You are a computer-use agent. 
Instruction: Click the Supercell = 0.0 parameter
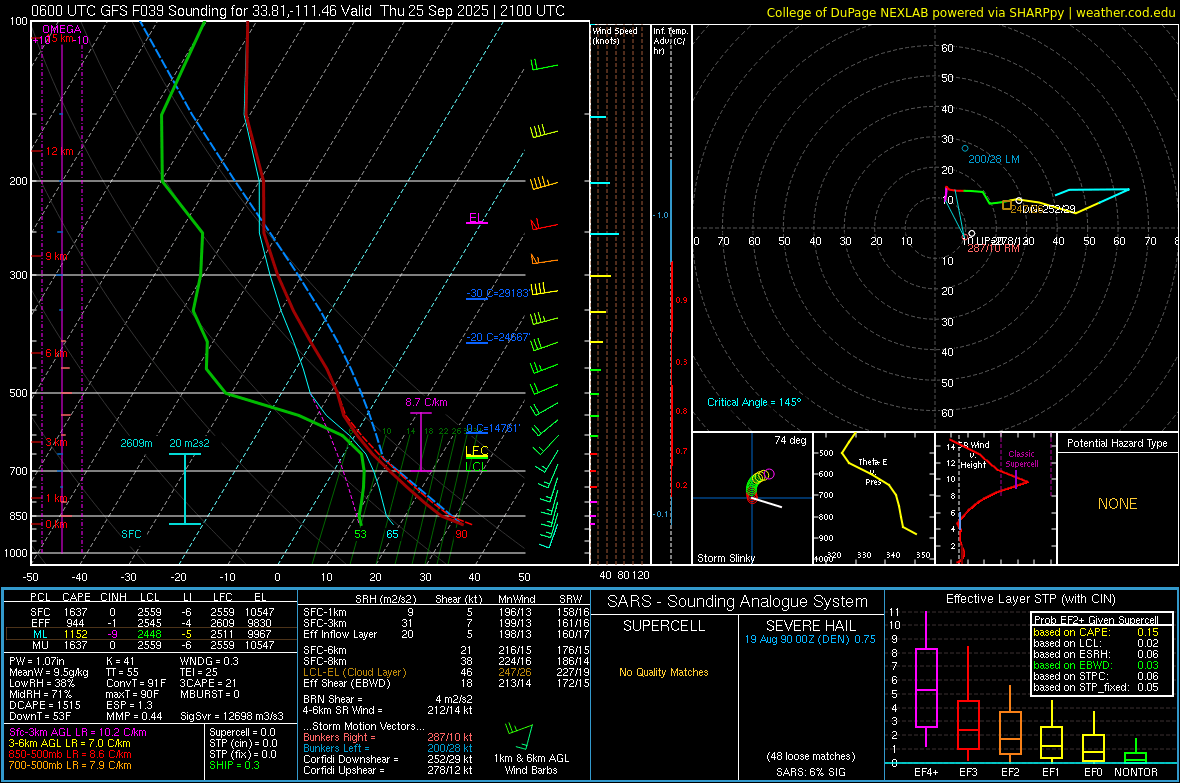click(x=242, y=732)
